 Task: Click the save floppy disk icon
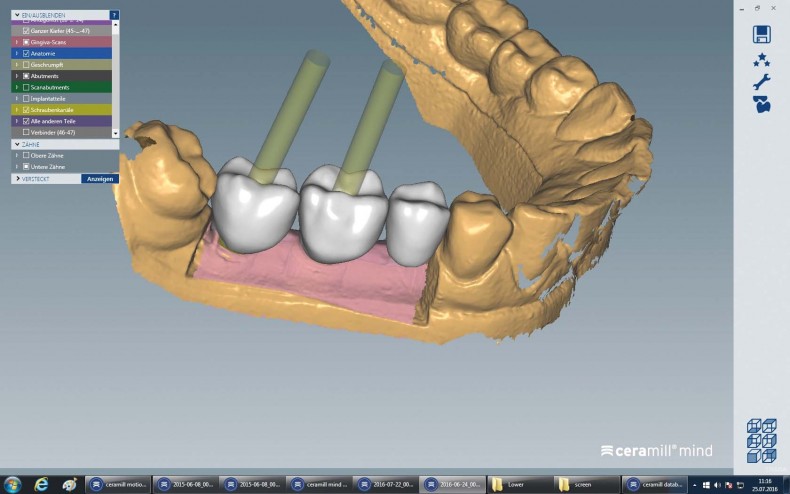[761, 34]
